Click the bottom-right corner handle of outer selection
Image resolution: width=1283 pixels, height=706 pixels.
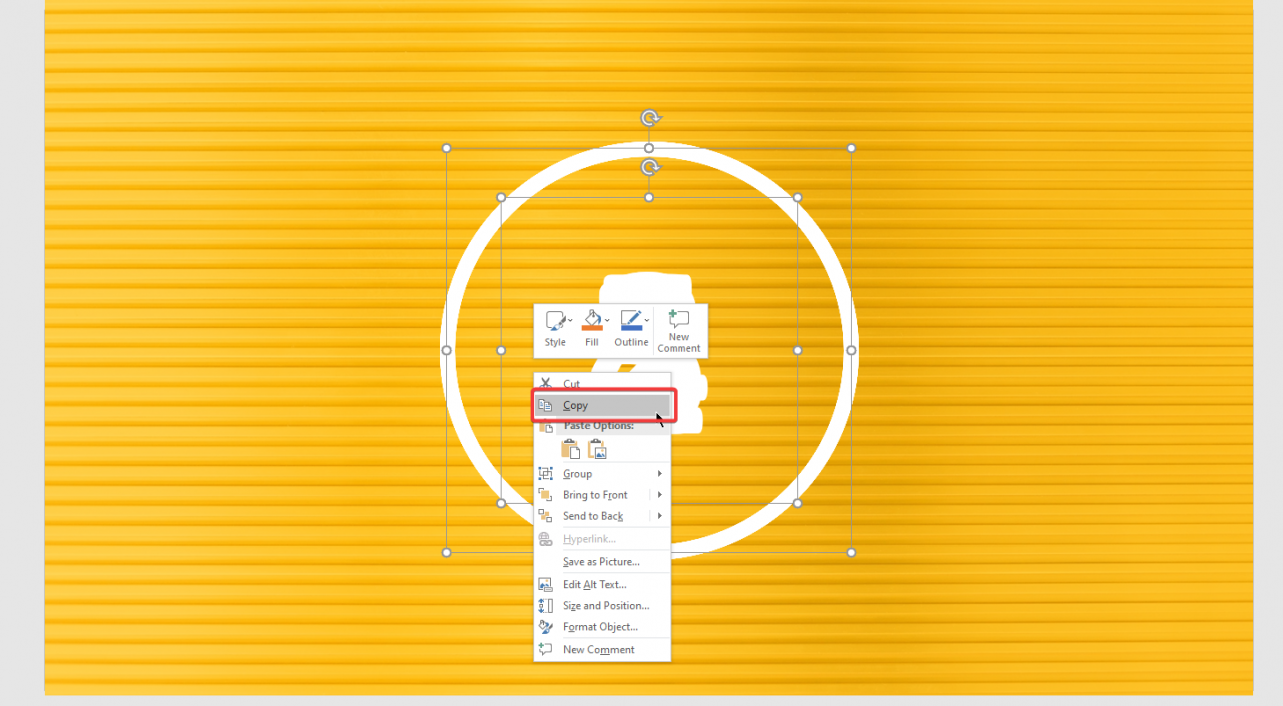851,552
